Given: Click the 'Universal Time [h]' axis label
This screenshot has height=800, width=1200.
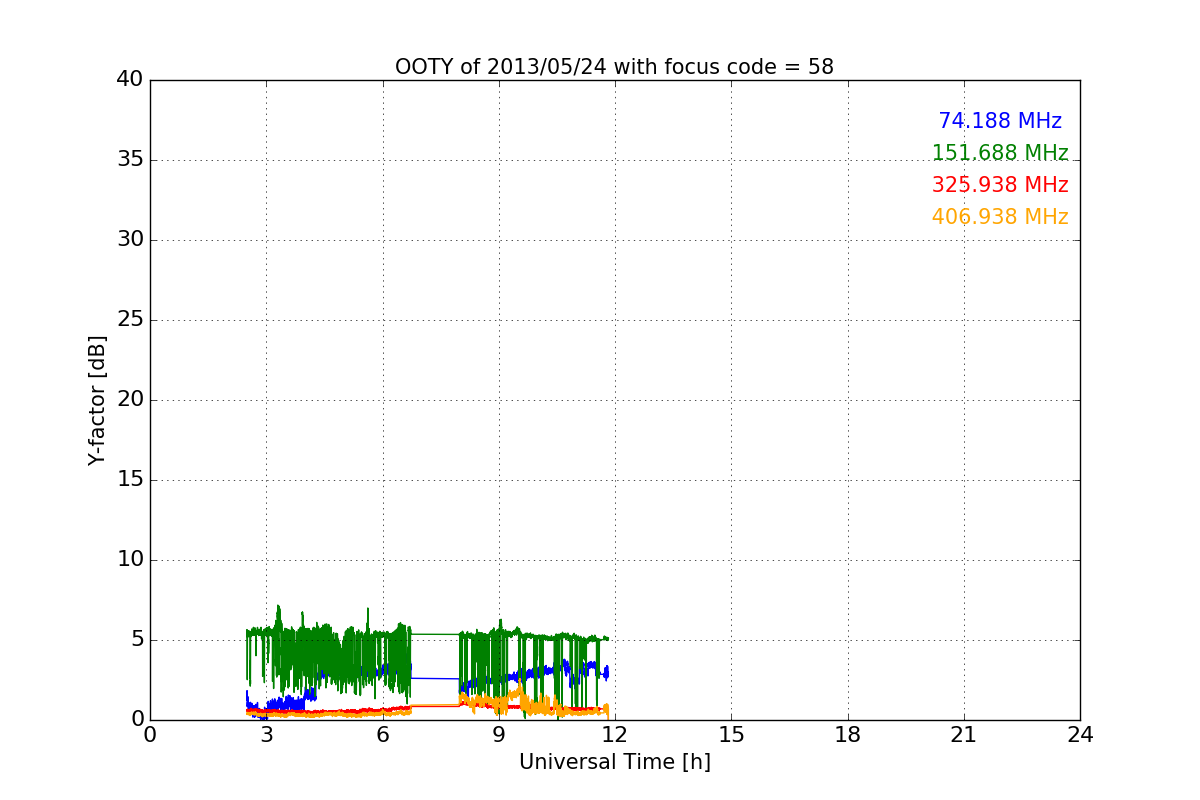Looking at the screenshot, I should coord(614,762).
